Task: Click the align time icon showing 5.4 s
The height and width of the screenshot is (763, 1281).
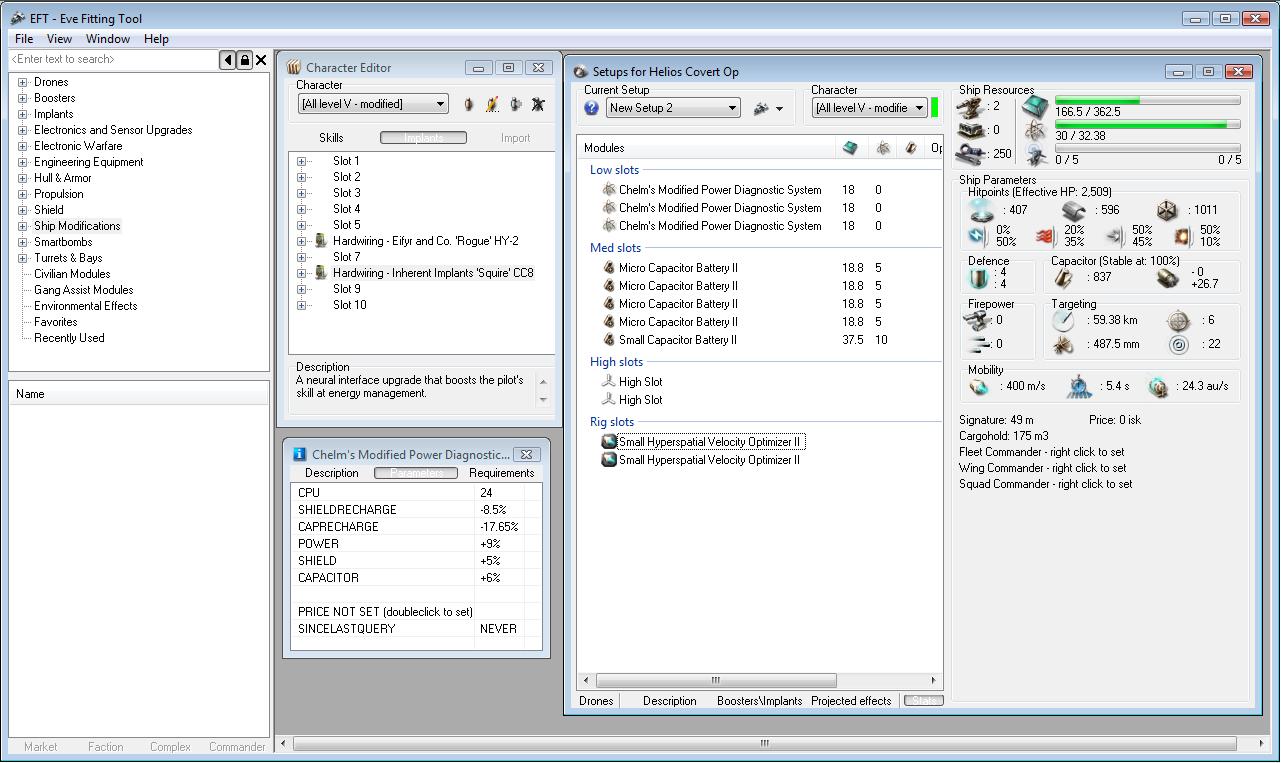Action: 1078,386
